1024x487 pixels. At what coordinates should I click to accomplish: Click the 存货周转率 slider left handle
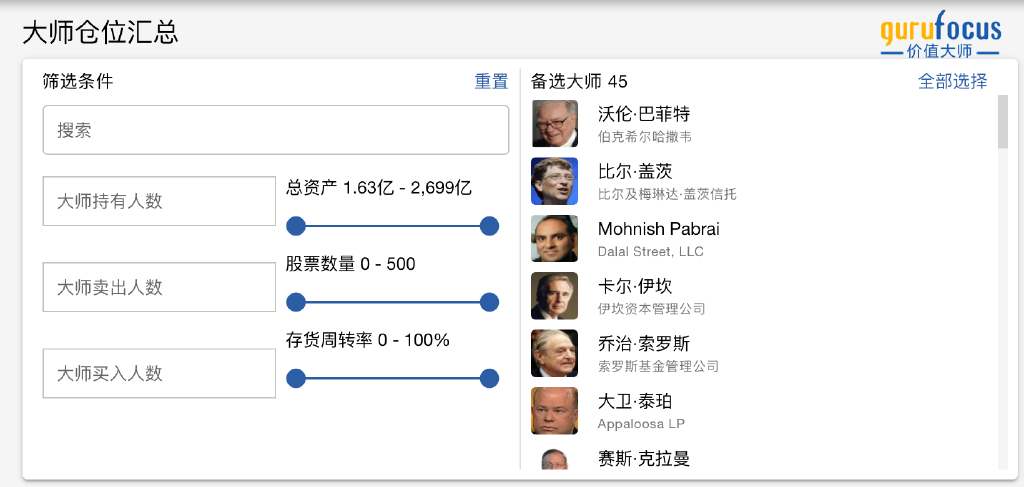296,378
